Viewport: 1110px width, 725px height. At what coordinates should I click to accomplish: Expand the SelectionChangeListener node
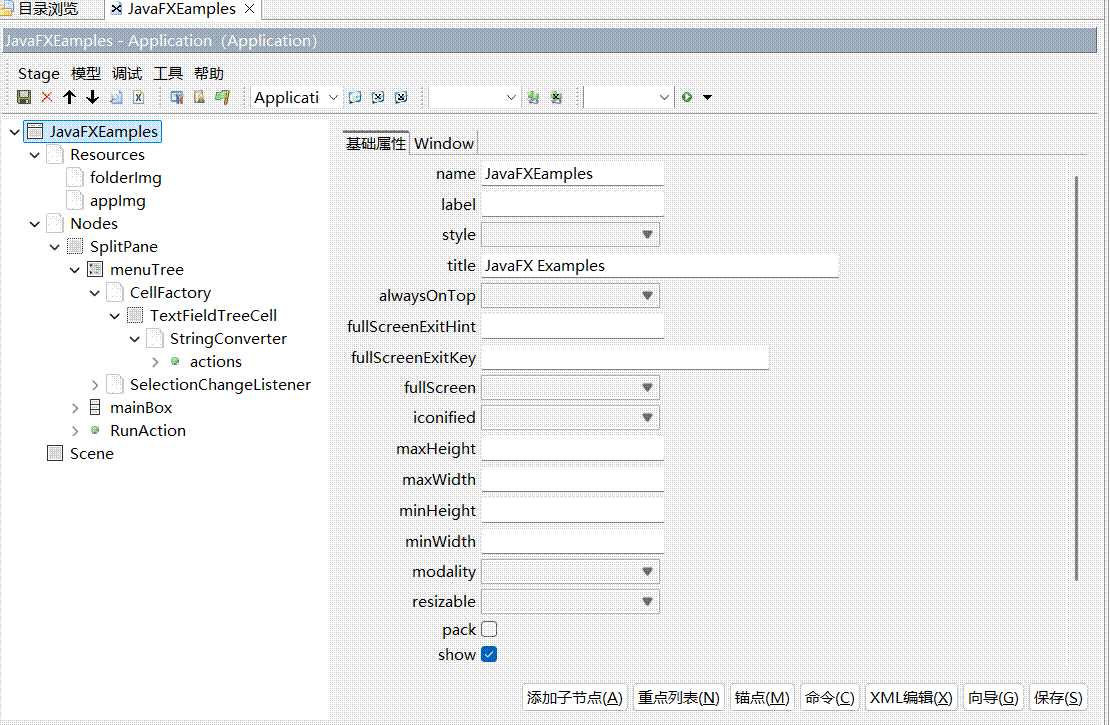coord(95,384)
